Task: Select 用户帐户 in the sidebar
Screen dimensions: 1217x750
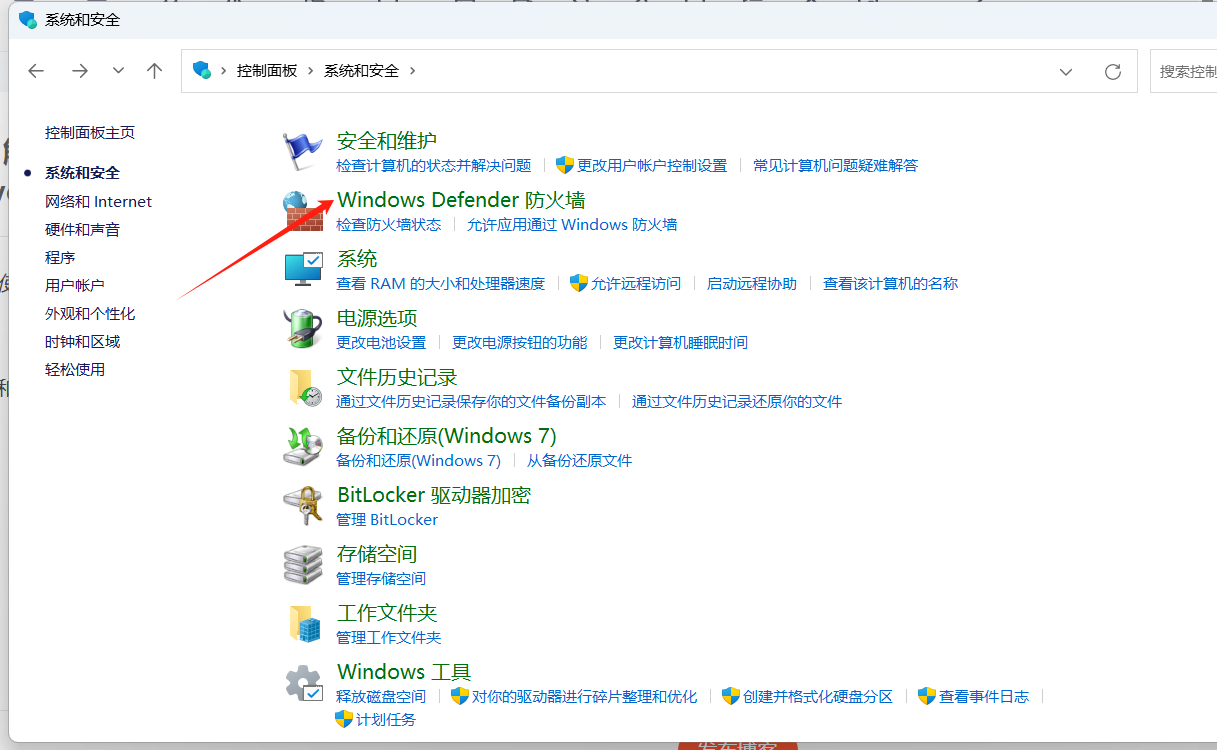Action: 75,285
